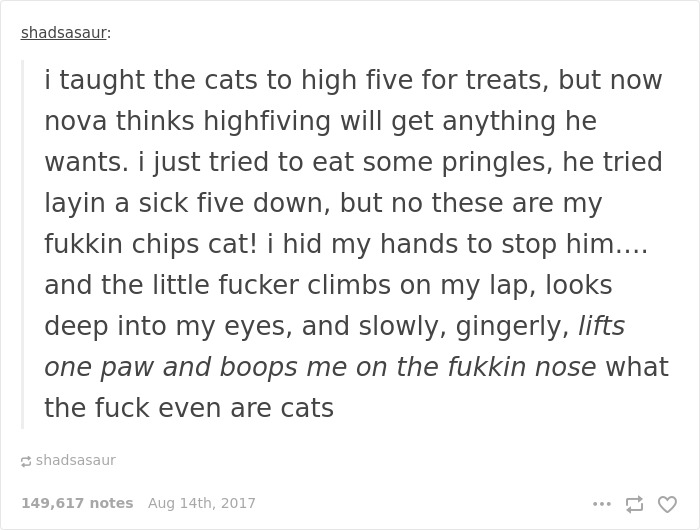Screen dimensions: 700x530
Task: Open the shadsasaur blog link at top
Action: pyautogui.click(x=63, y=33)
